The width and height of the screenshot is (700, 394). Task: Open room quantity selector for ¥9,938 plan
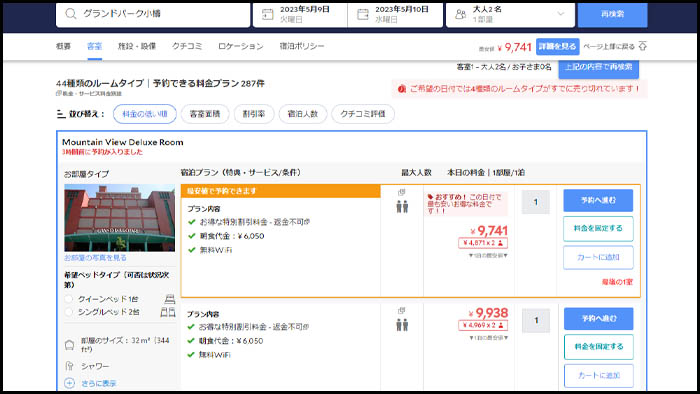pos(536,320)
